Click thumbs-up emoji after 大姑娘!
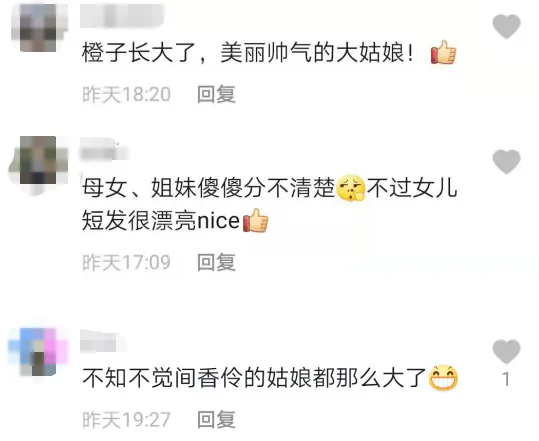539x441 pixels. pyautogui.click(x=443, y=52)
